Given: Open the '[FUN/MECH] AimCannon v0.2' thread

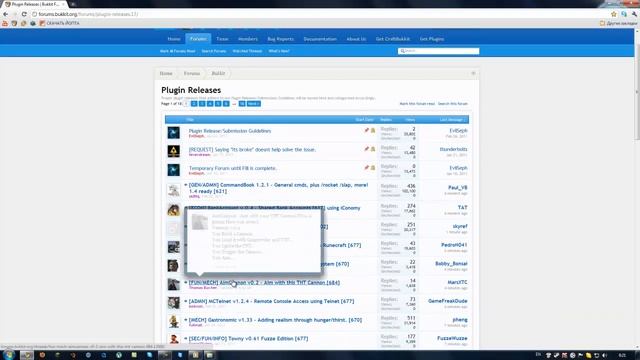Looking at the screenshot, I should point(264,282).
